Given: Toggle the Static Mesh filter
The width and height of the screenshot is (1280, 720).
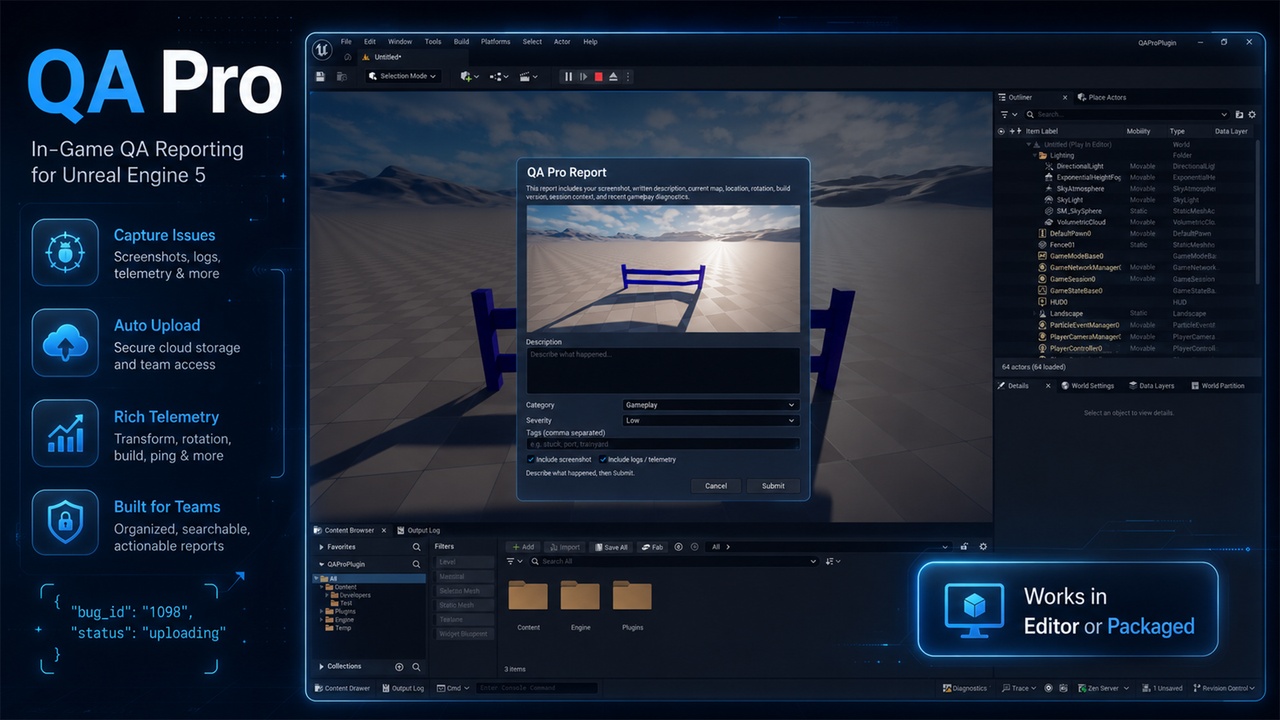Looking at the screenshot, I should [465, 605].
